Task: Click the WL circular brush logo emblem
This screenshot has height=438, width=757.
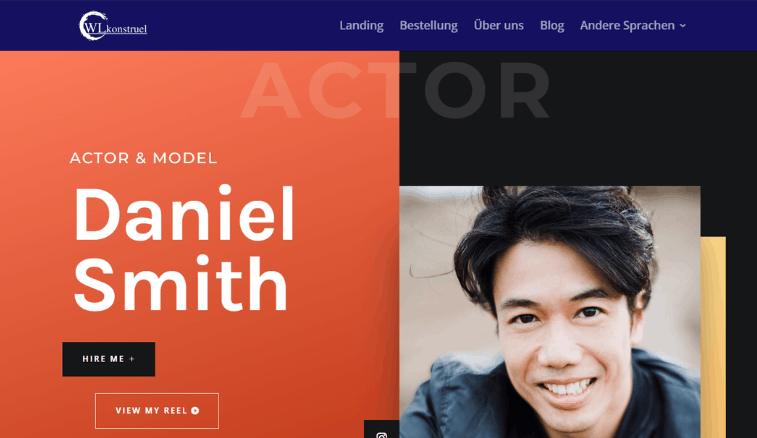Action: 92,26
